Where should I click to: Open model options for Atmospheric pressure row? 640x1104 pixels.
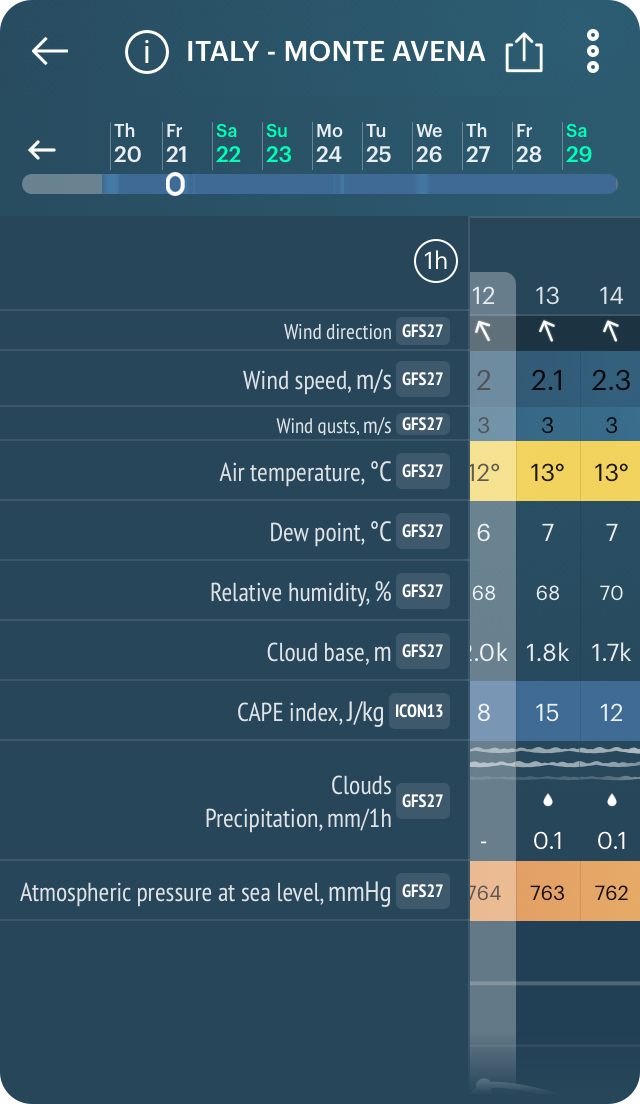tap(422, 891)
